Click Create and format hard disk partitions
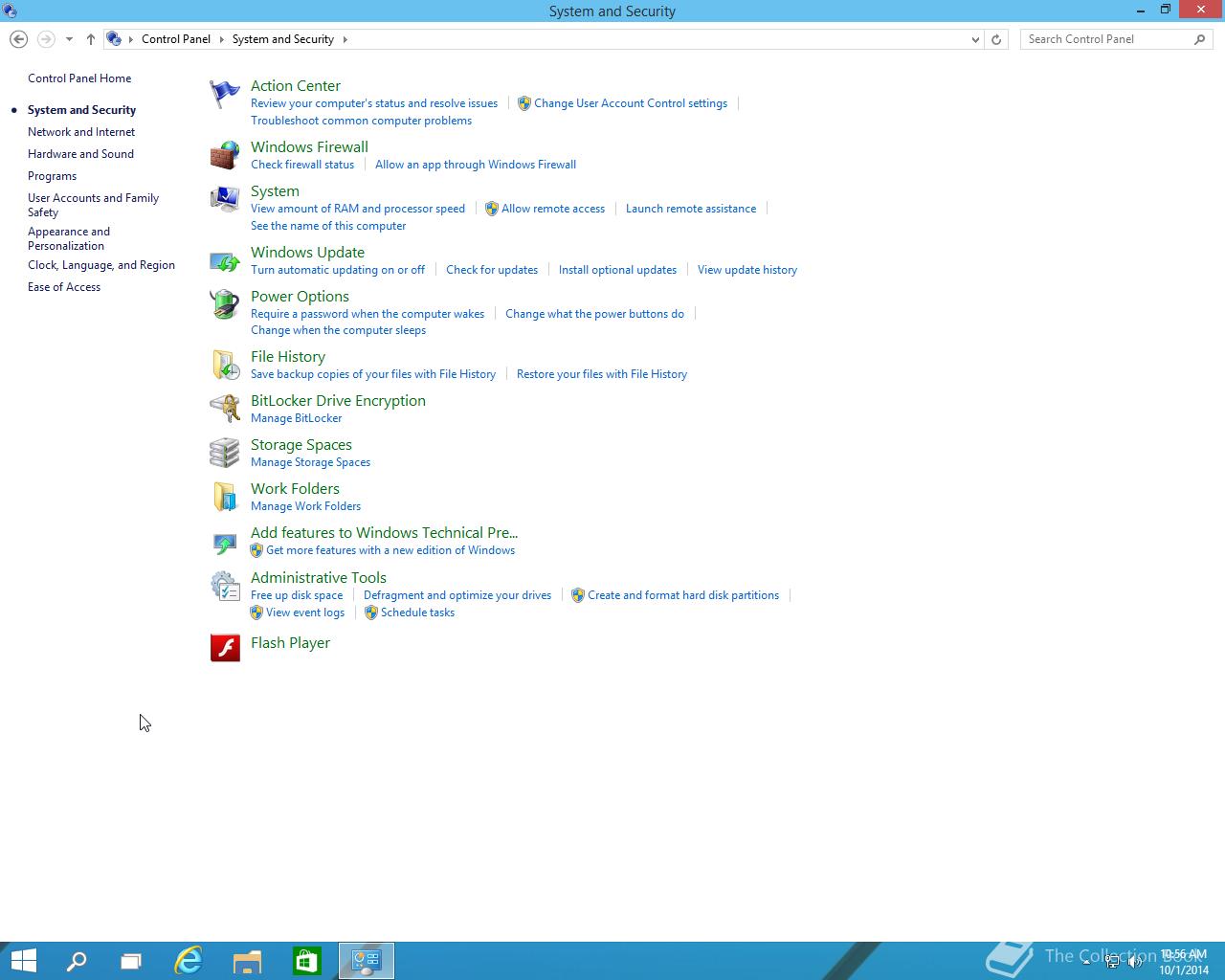This screenshot has height=980, width=1225. tap(683, 595)
